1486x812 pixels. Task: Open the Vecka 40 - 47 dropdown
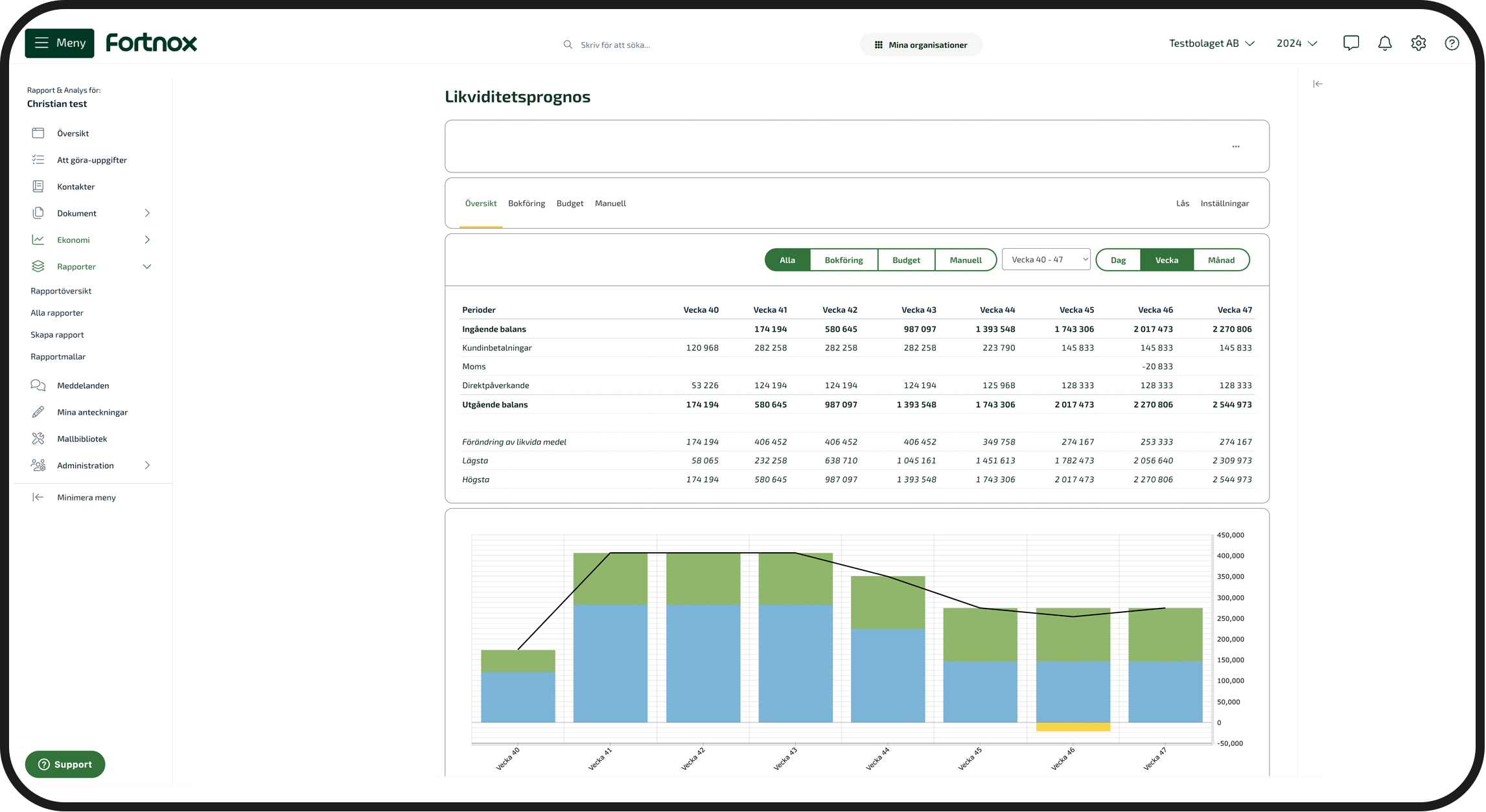pyautogui.click(x=1047, y=260)
